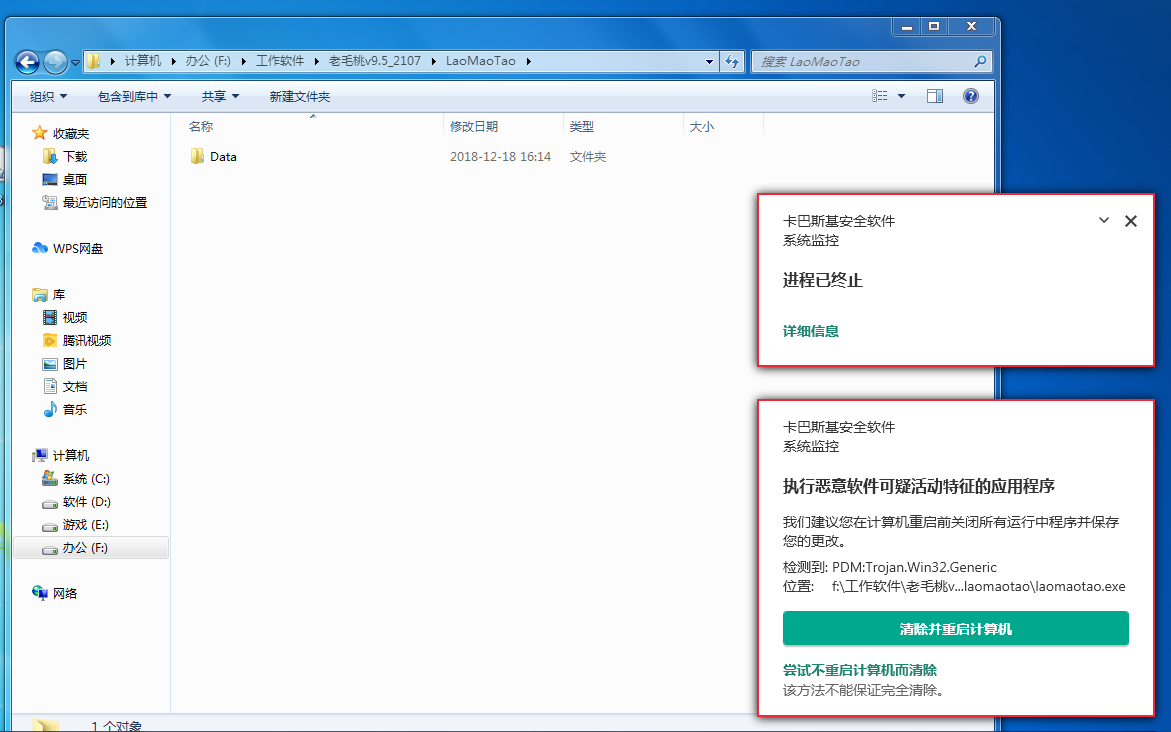This screenshot has height=732, width=1171.
Task: Create a folder with 新建文件夹
Action: click(x=299, y=96)
